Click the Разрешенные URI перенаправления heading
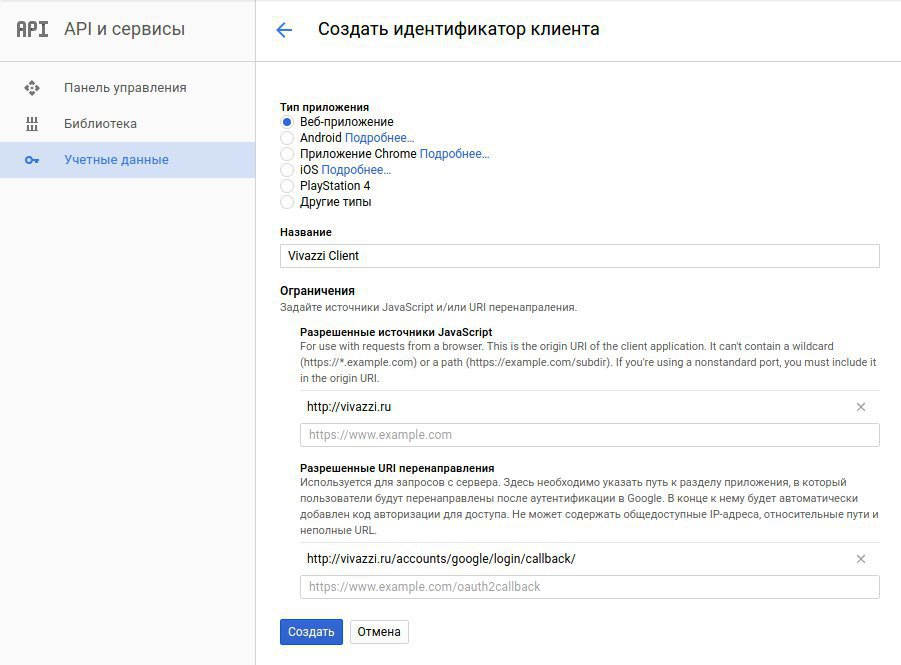Image resolution: width=901 pixels, height=665 pixels. pos(397,468)
